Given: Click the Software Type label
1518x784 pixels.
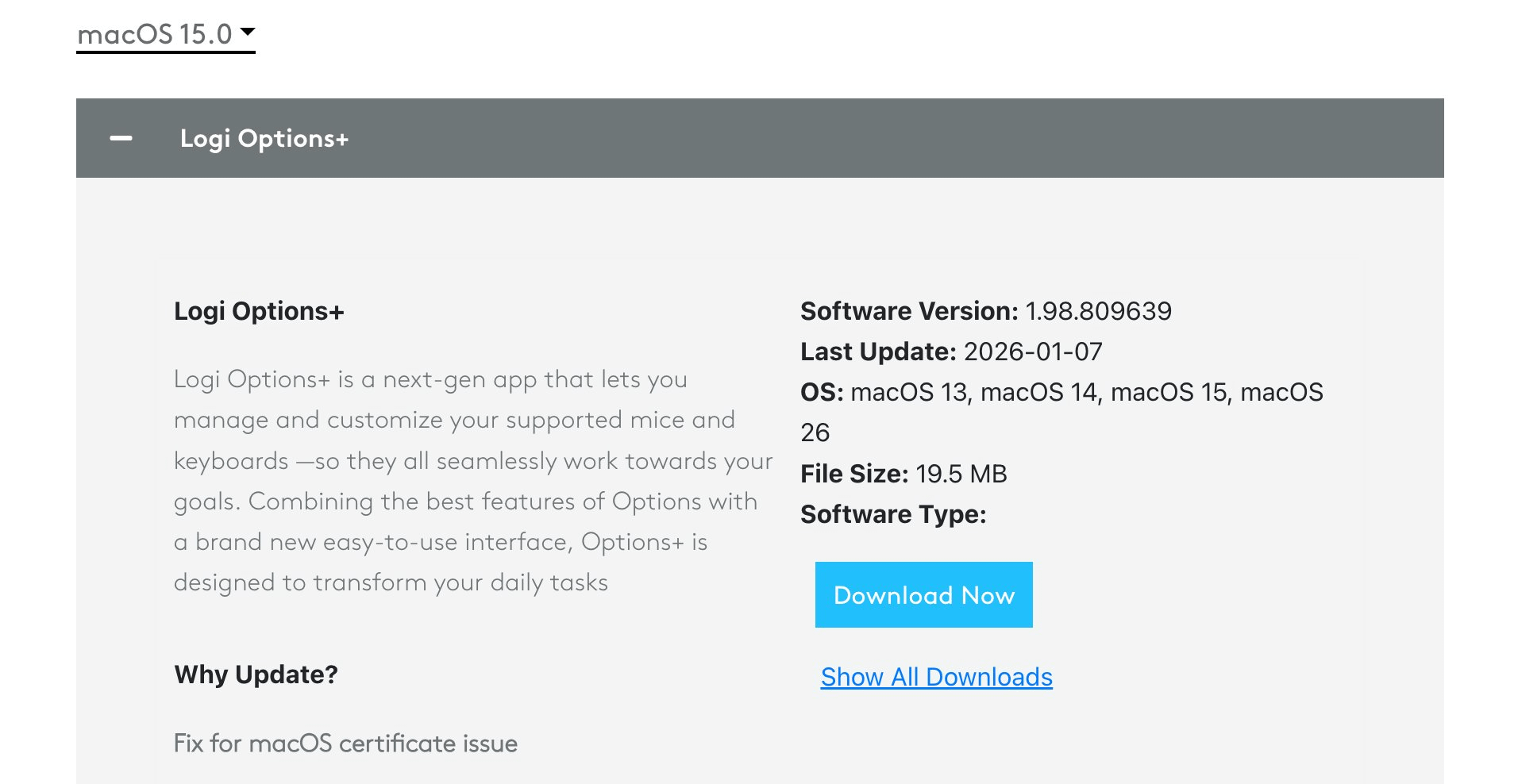Looking at the screenshot, I should [893, 514].
